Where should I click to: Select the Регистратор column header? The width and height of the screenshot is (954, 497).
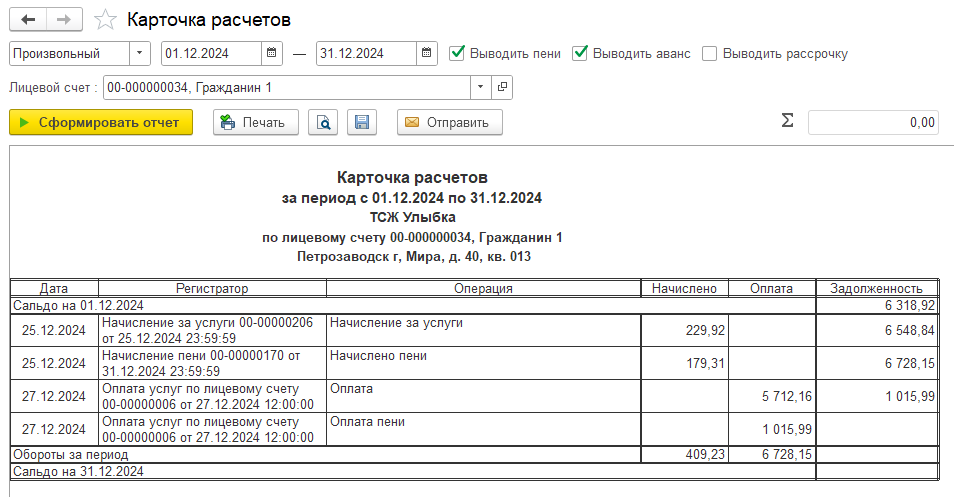coord(212,288)
